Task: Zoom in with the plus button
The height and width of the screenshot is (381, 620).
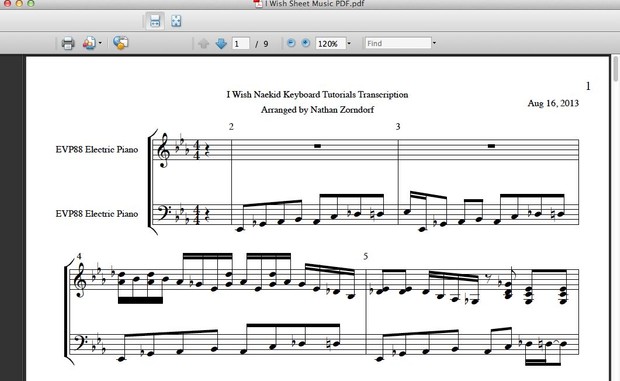Action: point(306,43)
